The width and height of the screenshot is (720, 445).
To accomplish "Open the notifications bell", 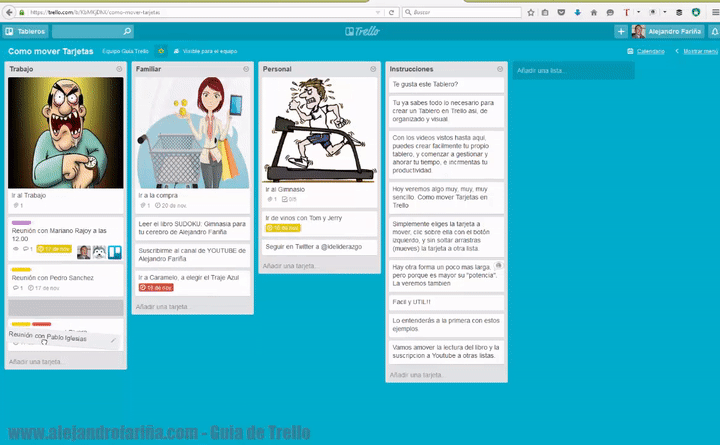I will 714,31.
